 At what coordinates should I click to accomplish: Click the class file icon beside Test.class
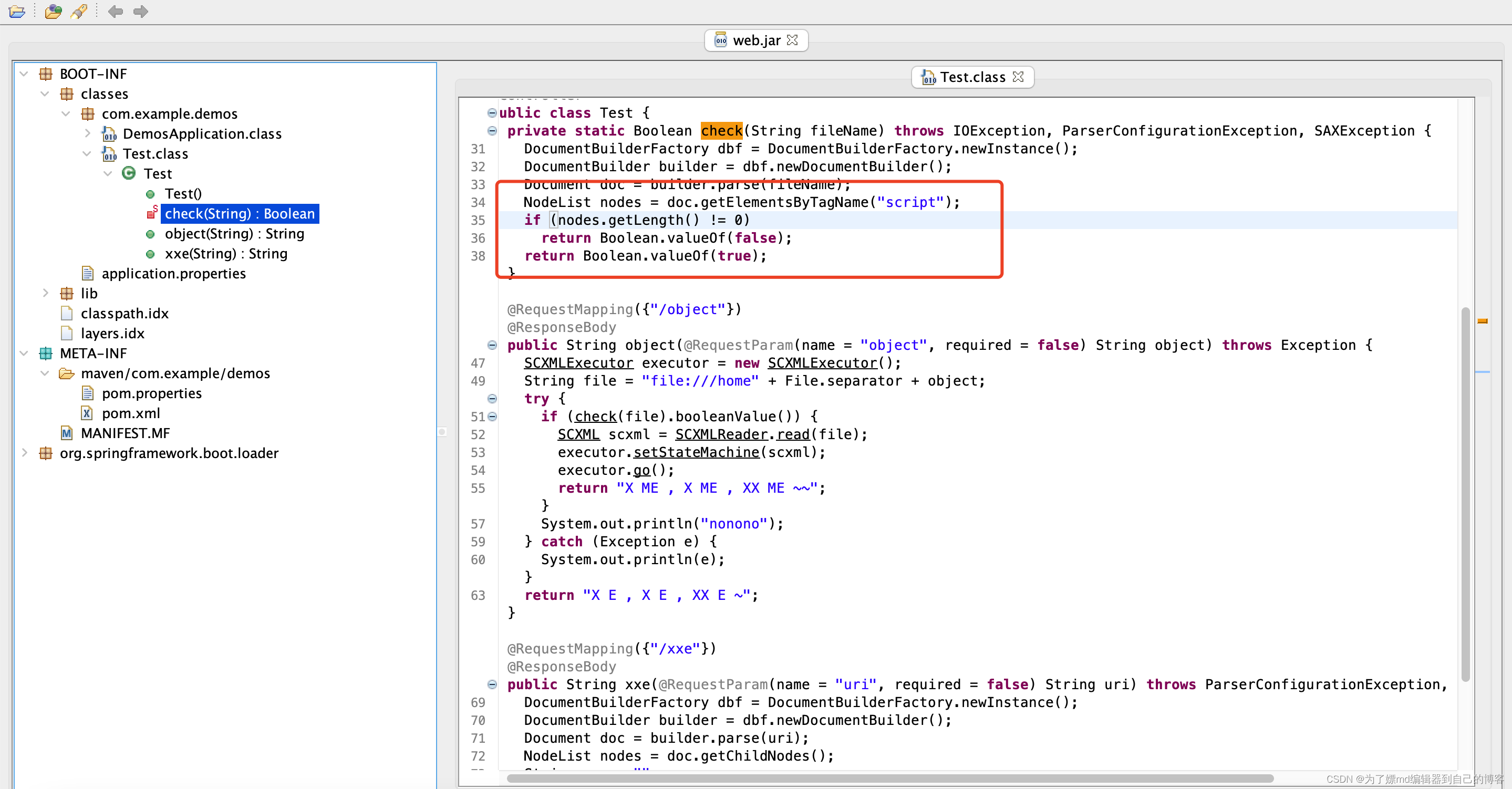click(x=109, y=153)
